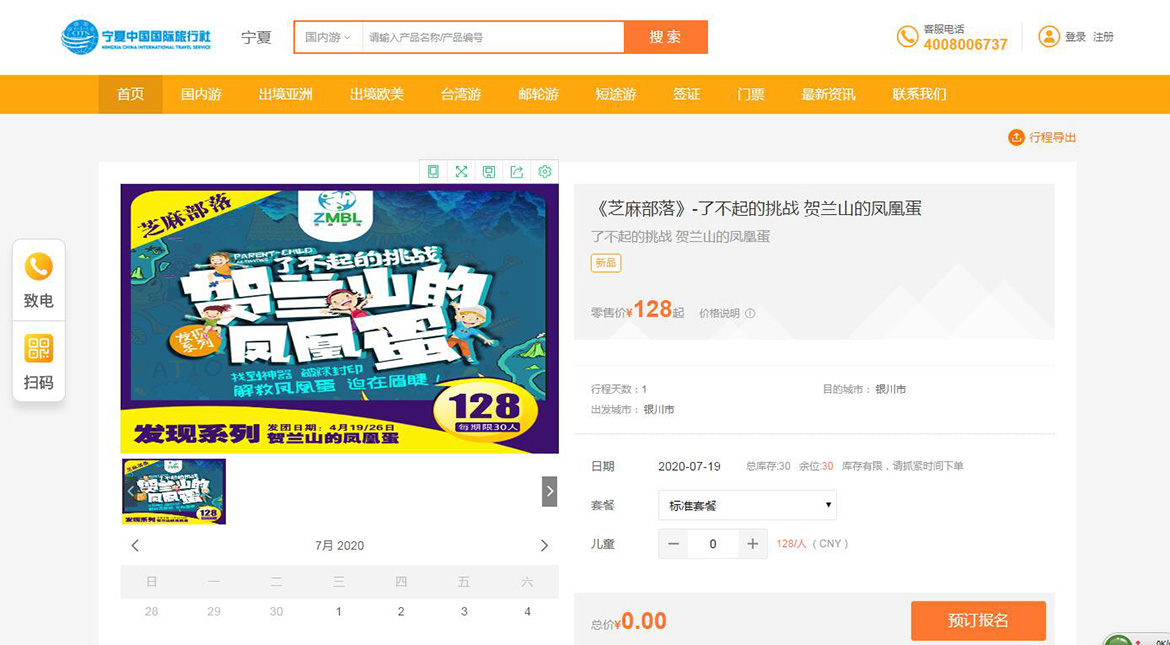Click the share arrow icon above the image
The height and width of the screenshot is (645, 1170).
517,172
